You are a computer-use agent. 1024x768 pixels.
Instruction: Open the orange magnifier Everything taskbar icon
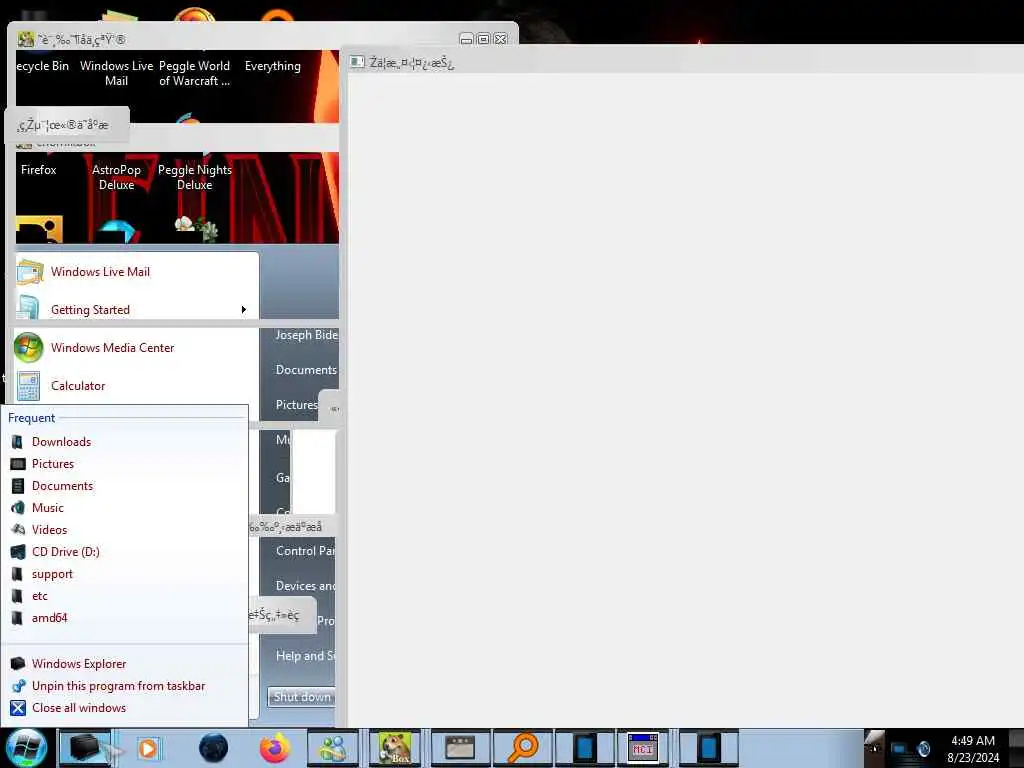click(523, 748)
